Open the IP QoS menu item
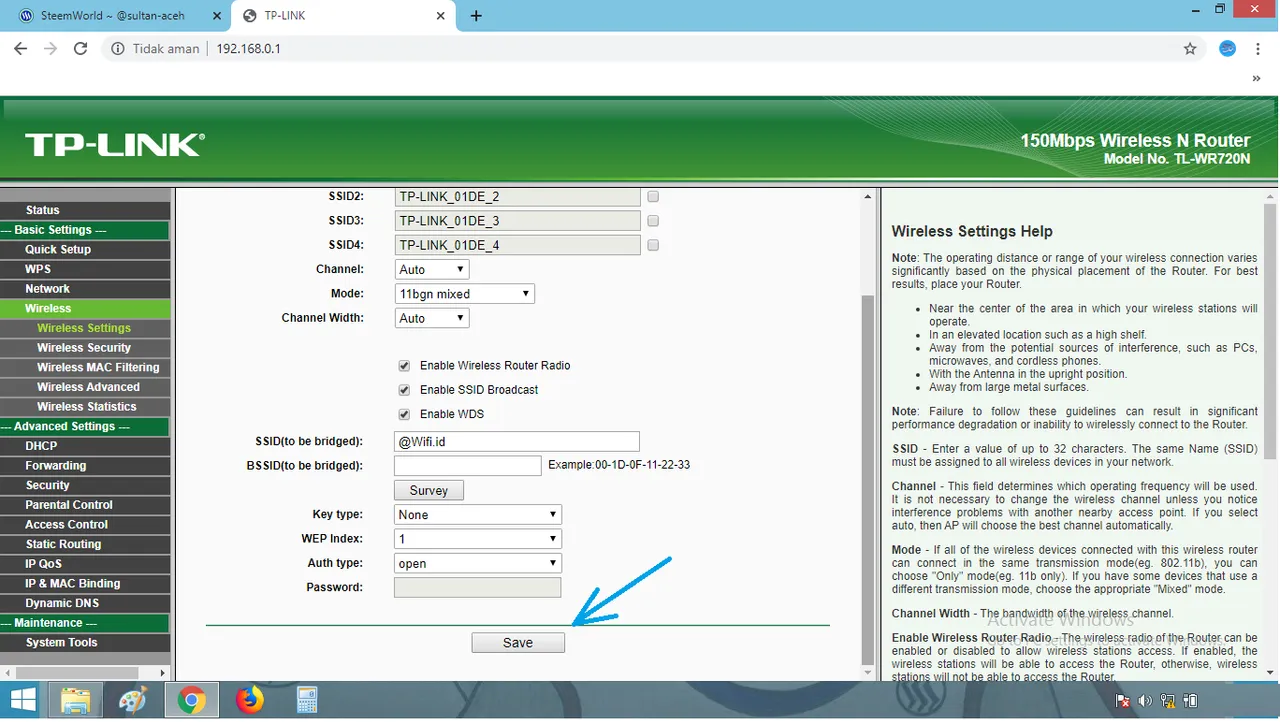This screenshot has width=1280, height=722. 85,564
